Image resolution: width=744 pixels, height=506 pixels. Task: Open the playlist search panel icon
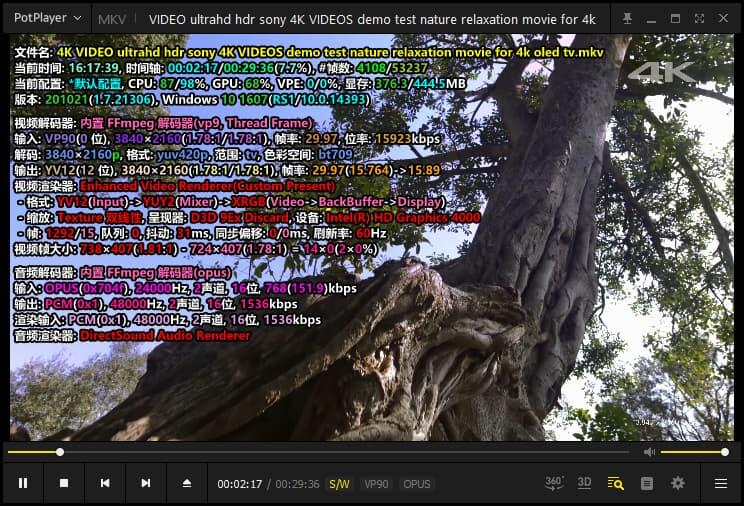[x=616, y=484]
